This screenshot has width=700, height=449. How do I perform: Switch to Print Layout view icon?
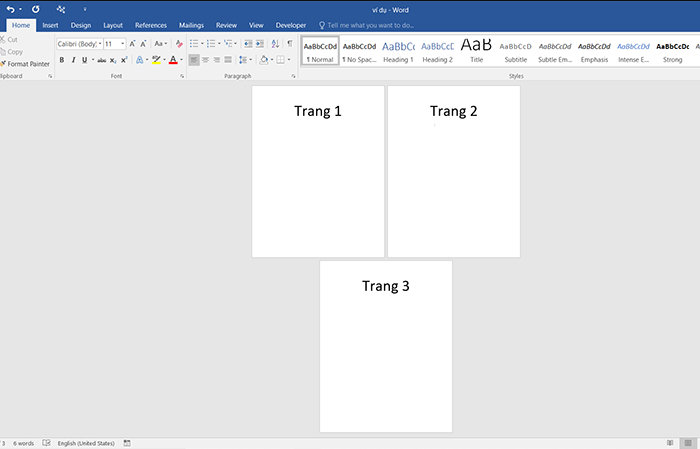(x=688, y=443)
